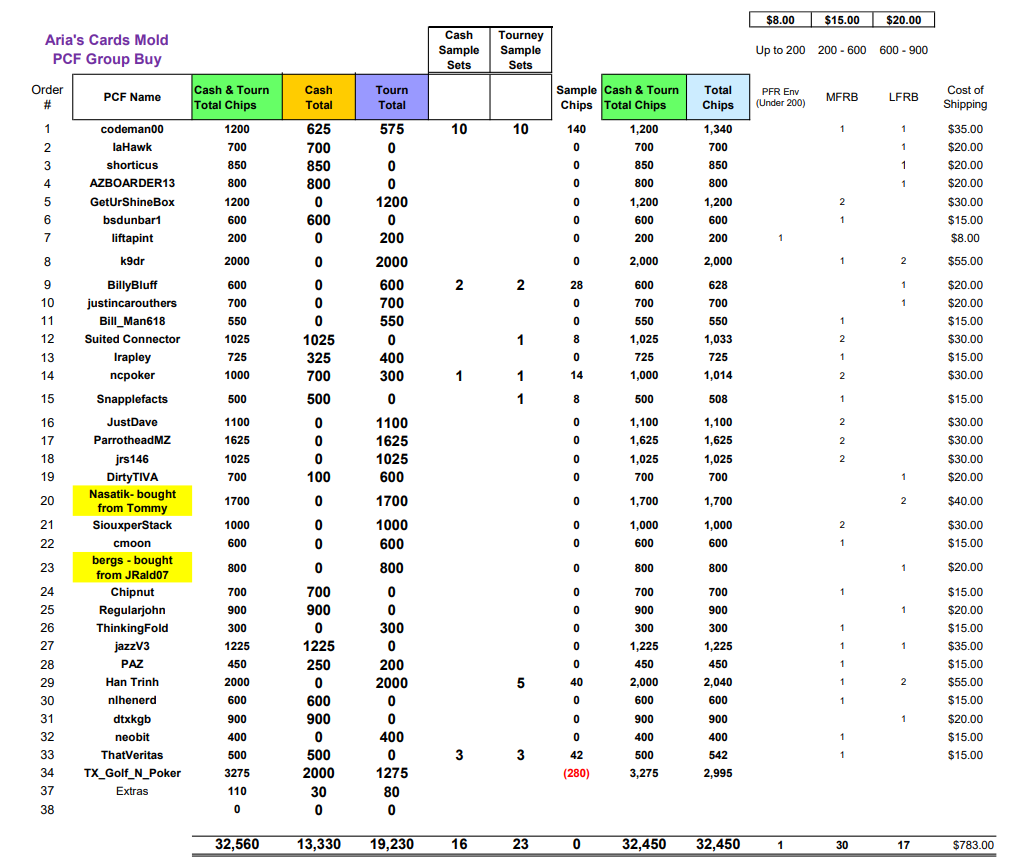Select the "PFR Env (Under 200)" header

pos(780,97)
